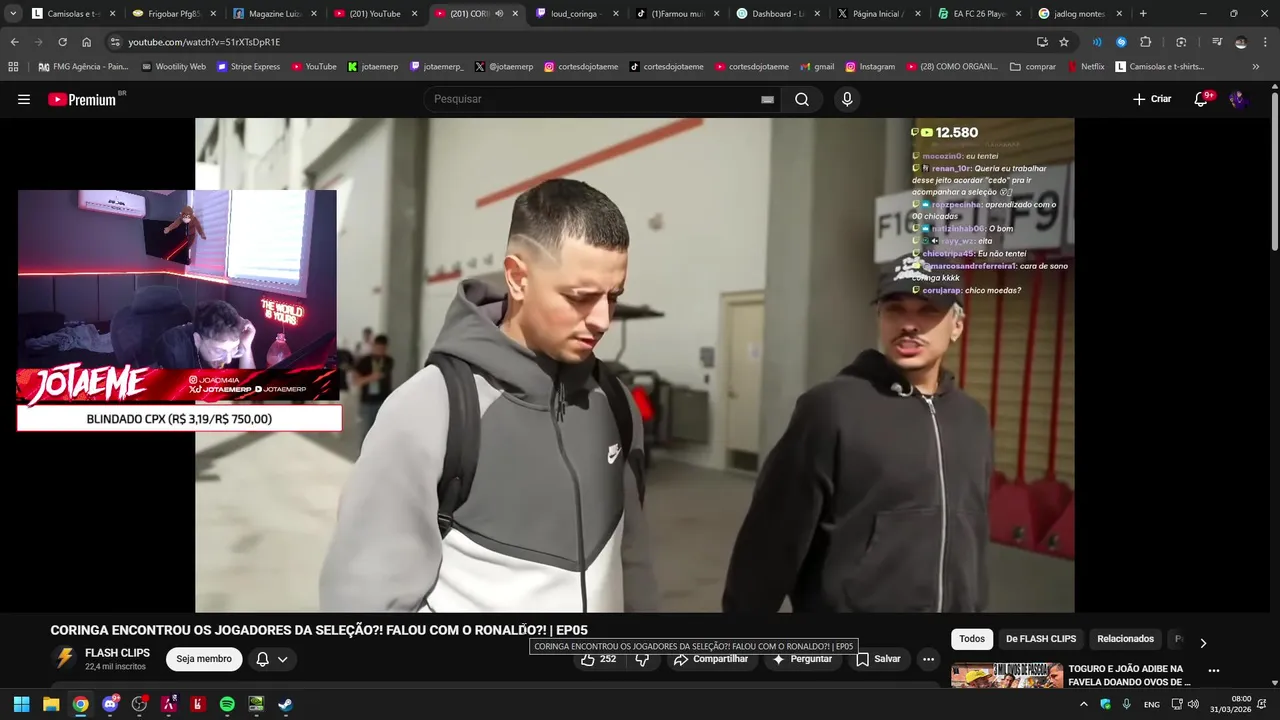This screenshot has width=1280, height=720.
Task: Open the YouTube guide hamburger menu
Action: [x=24, y=99]
